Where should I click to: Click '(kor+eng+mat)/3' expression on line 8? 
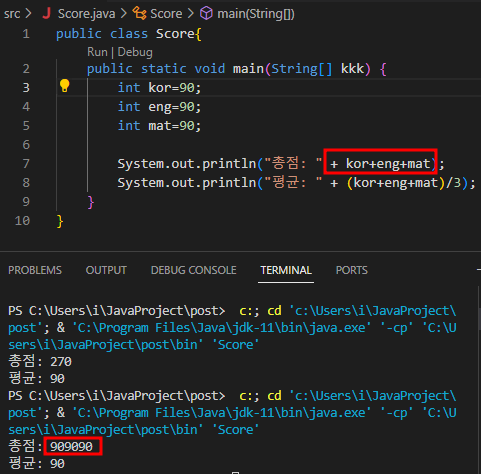[x=404, y=183]
